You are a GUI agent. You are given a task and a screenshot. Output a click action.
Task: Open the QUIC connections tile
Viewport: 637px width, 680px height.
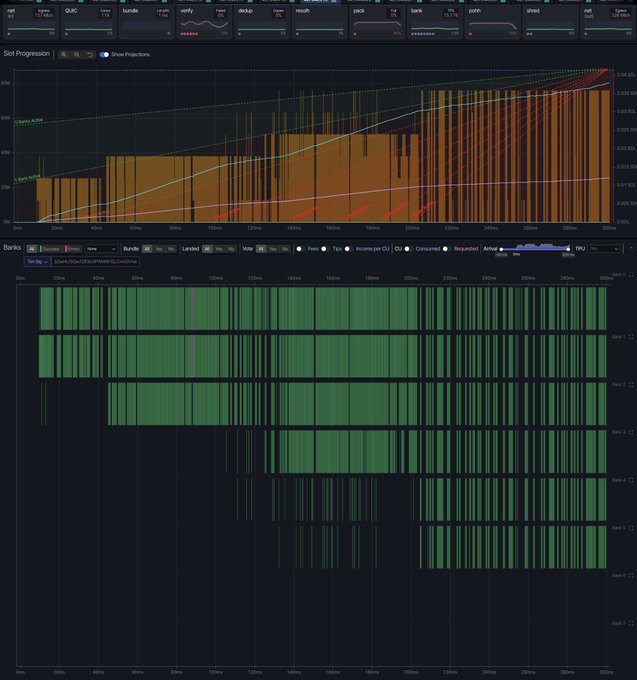point(88,23)
